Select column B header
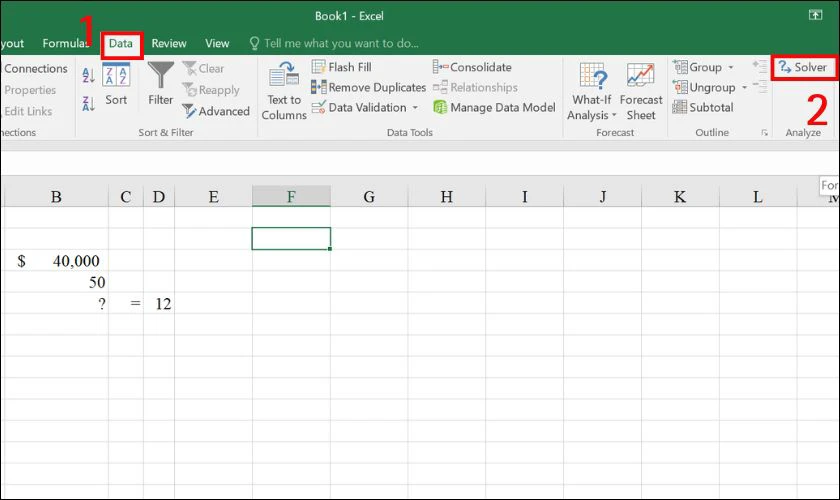 pyautogui.click(x=56, y=197)
